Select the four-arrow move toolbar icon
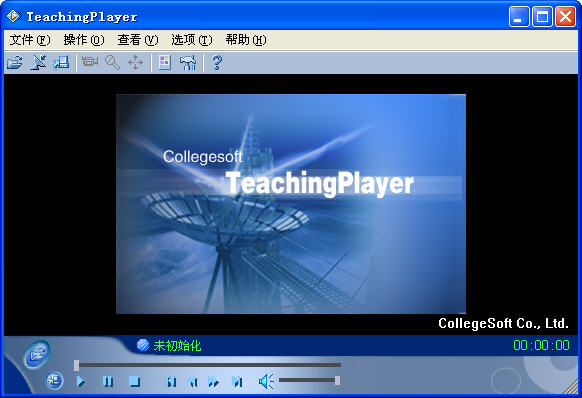582x398 pixels. (x=135, y=62)
